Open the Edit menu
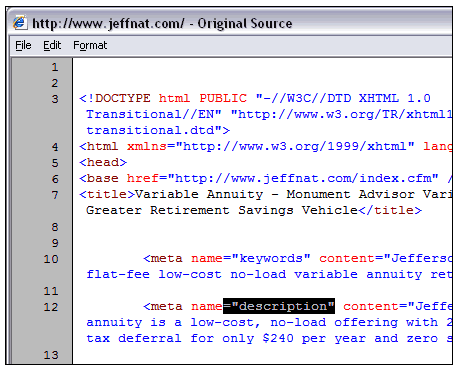 52,45
